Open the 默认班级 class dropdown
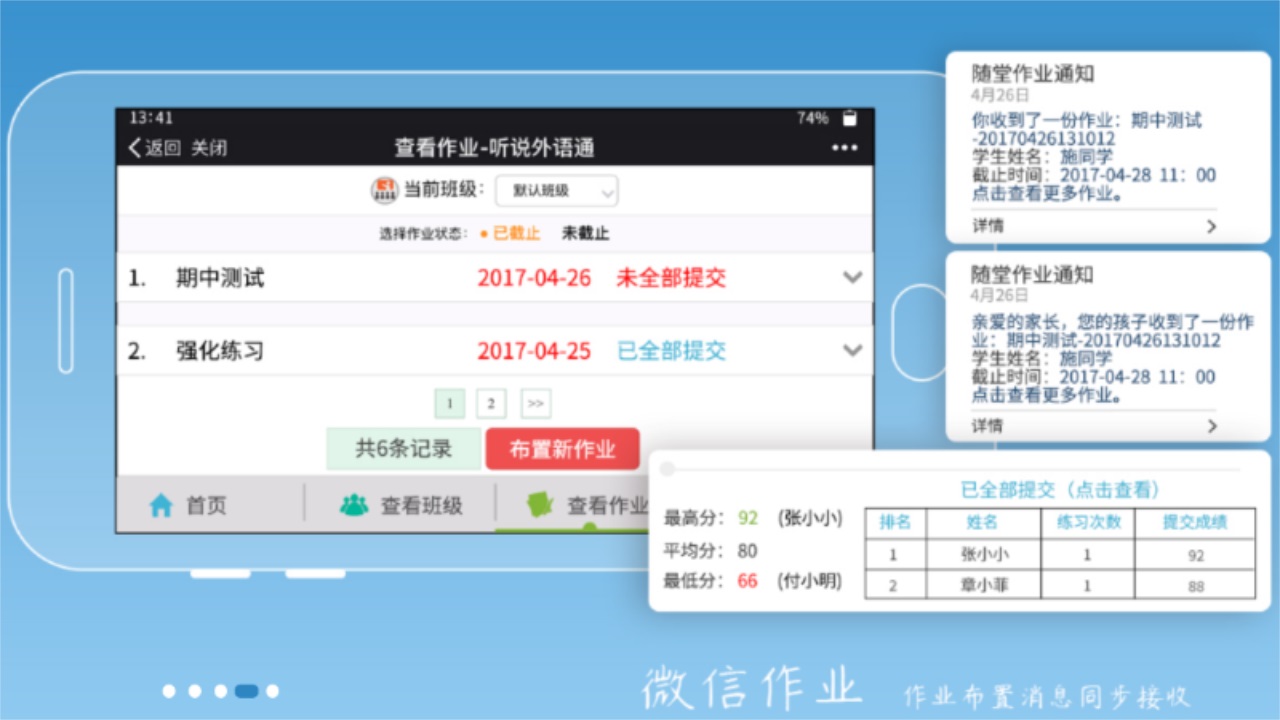This screenshot has height=720, width=1280. tap(556, 191)
